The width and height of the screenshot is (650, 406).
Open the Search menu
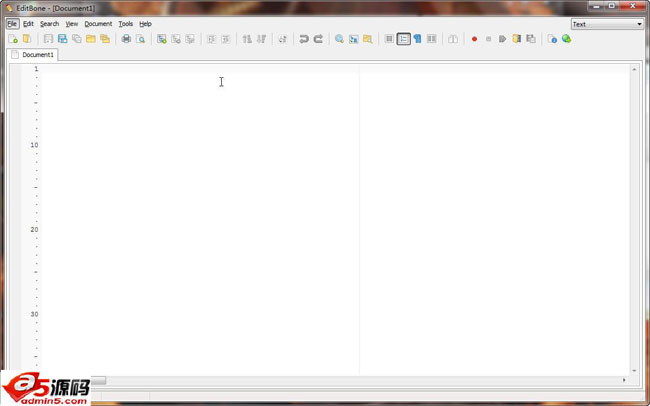click(49, 24)
